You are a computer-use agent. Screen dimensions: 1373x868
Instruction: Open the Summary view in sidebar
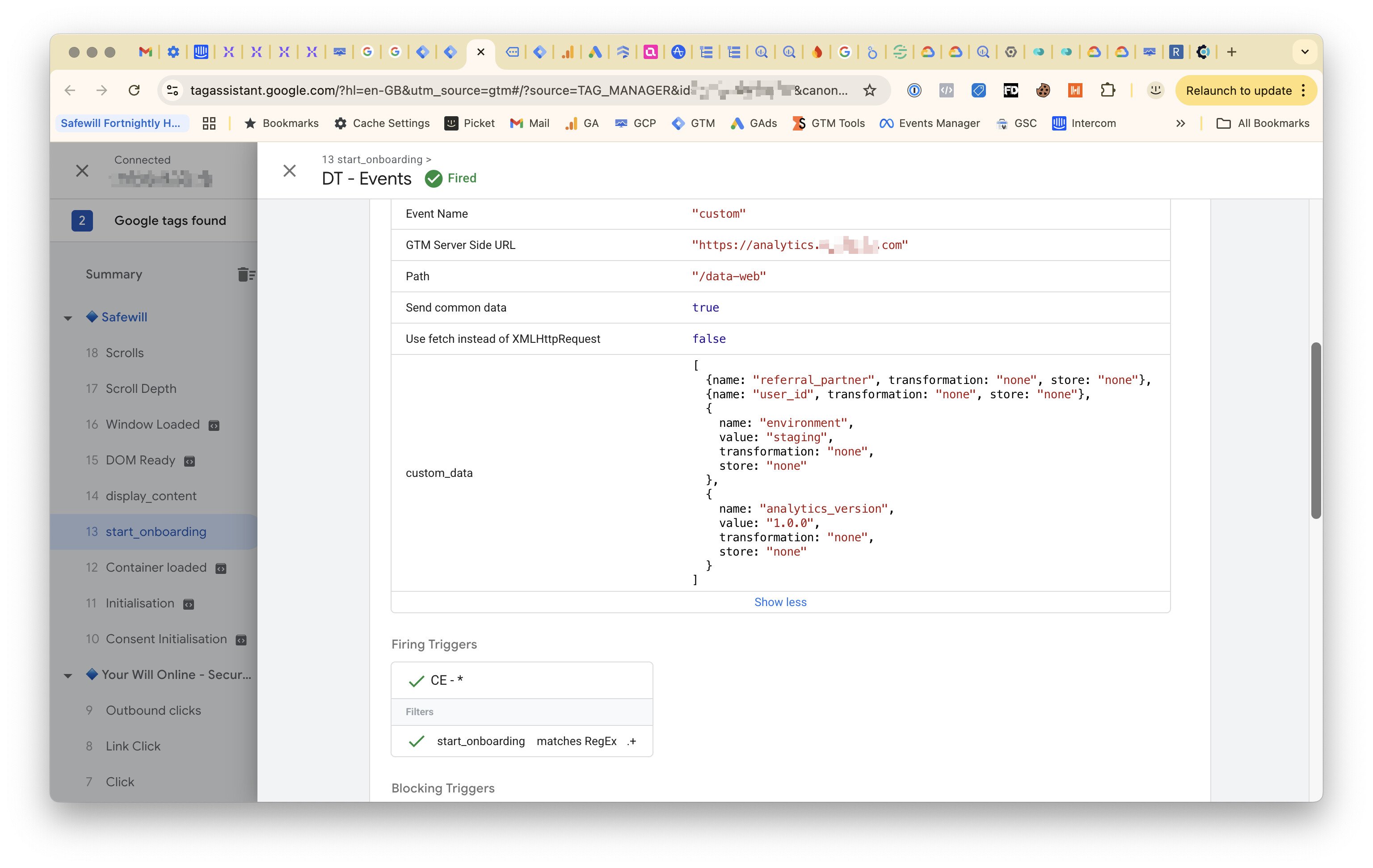(114, 274)
